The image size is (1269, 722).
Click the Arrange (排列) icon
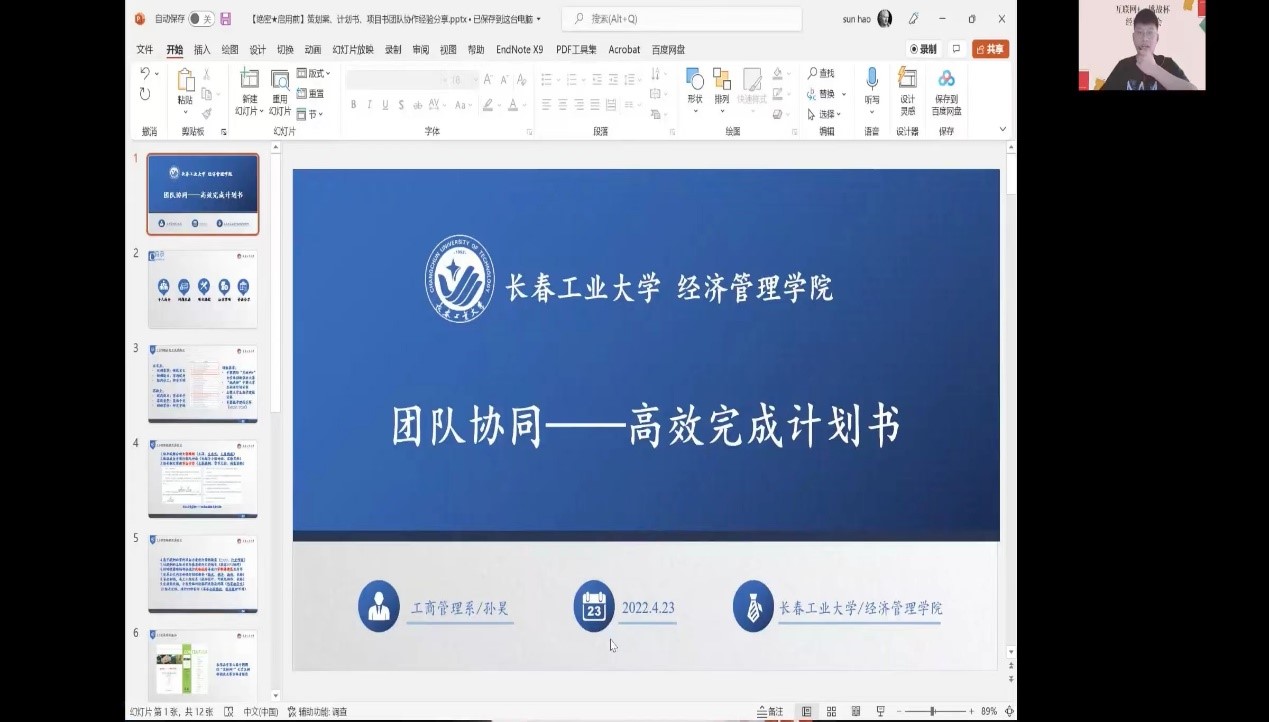click(721, 80)
